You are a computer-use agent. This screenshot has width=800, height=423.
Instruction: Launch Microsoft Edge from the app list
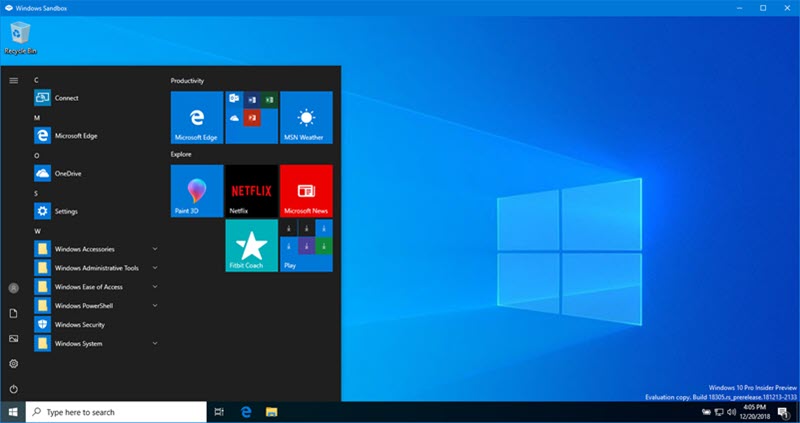point(96,136)
